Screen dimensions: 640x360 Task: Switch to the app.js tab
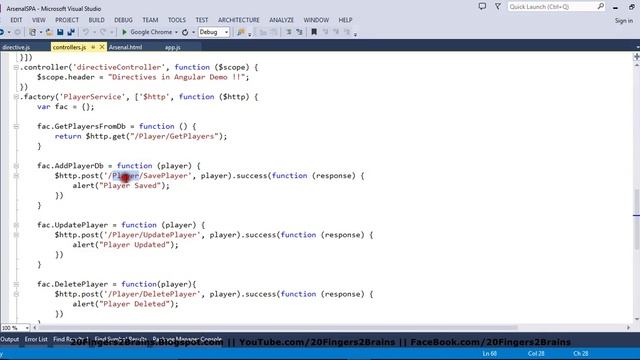coord(173,47)
